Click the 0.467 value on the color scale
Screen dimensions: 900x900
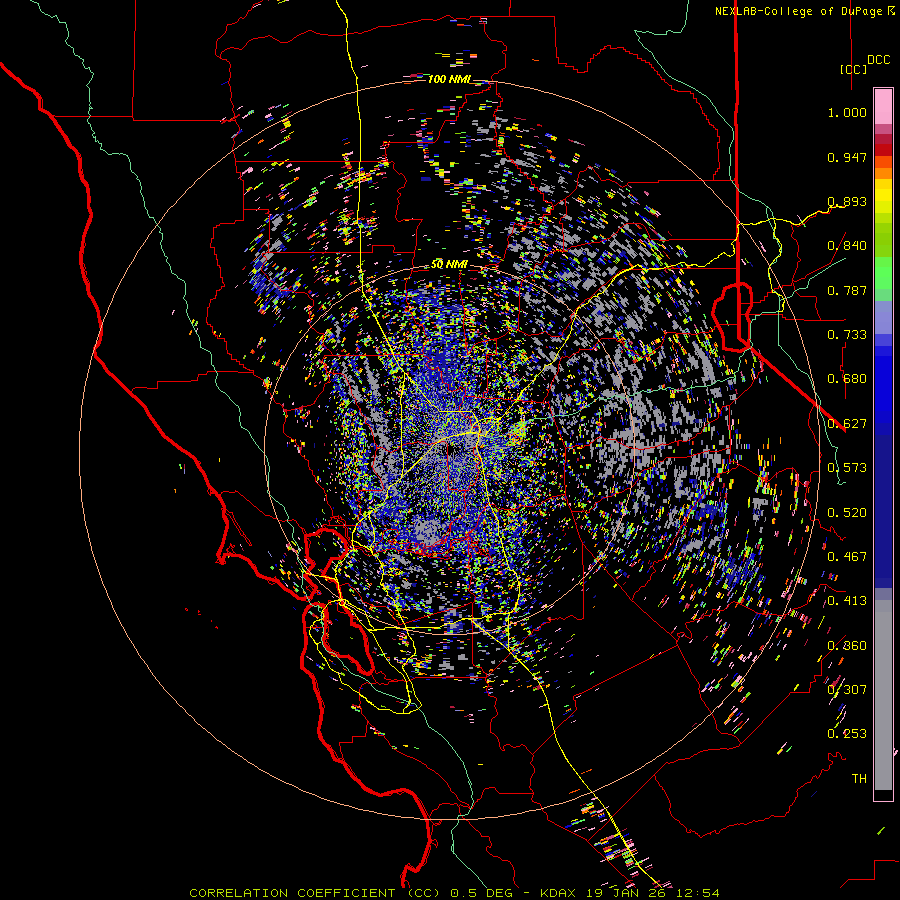(x=847, y=556)
